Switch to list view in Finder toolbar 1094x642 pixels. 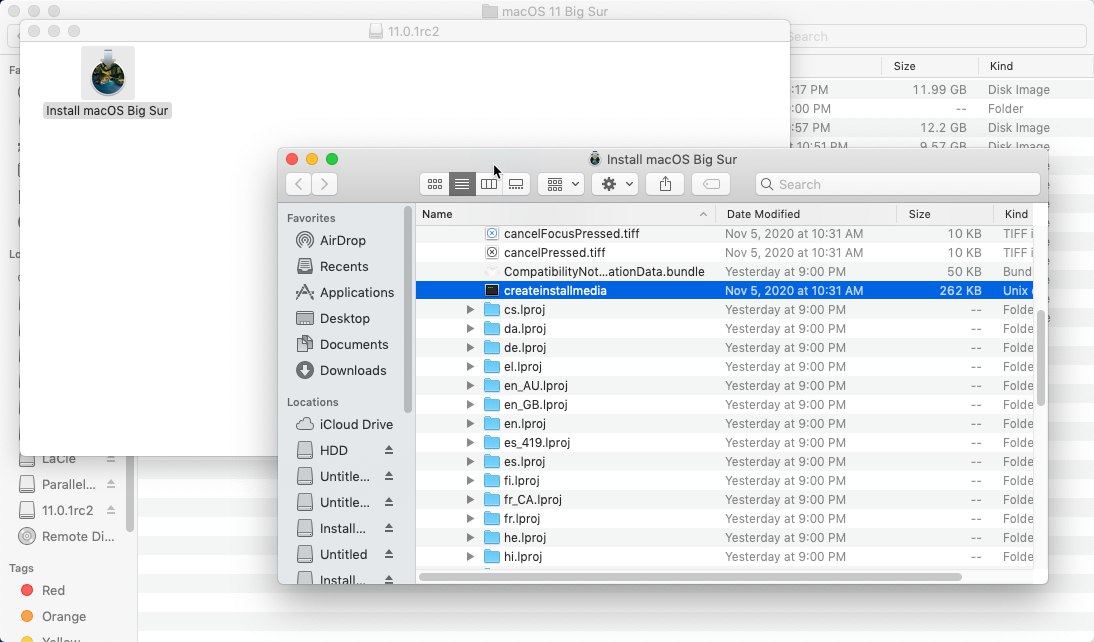[462, 184]
